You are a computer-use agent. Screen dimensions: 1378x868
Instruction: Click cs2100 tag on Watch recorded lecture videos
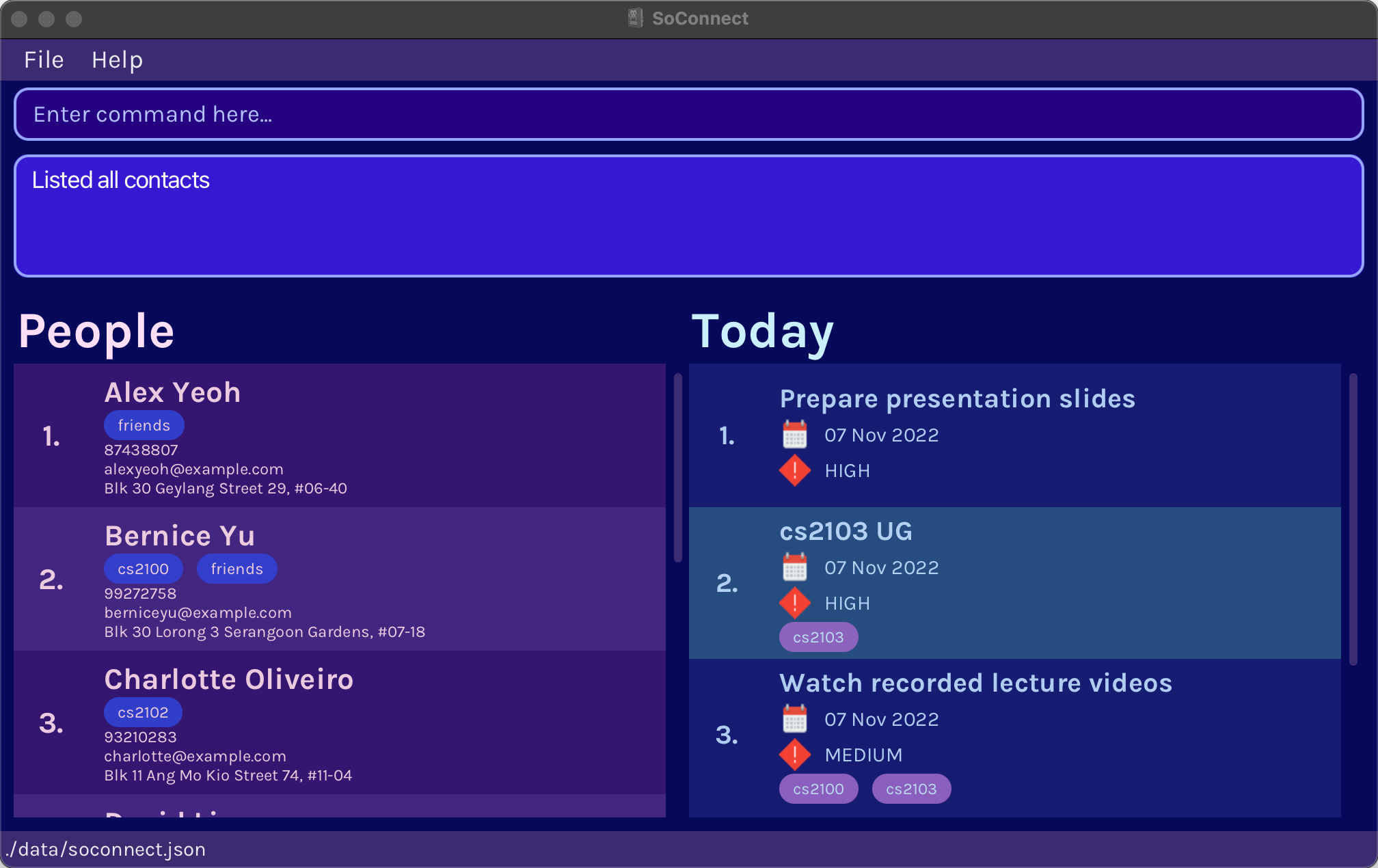818,789
